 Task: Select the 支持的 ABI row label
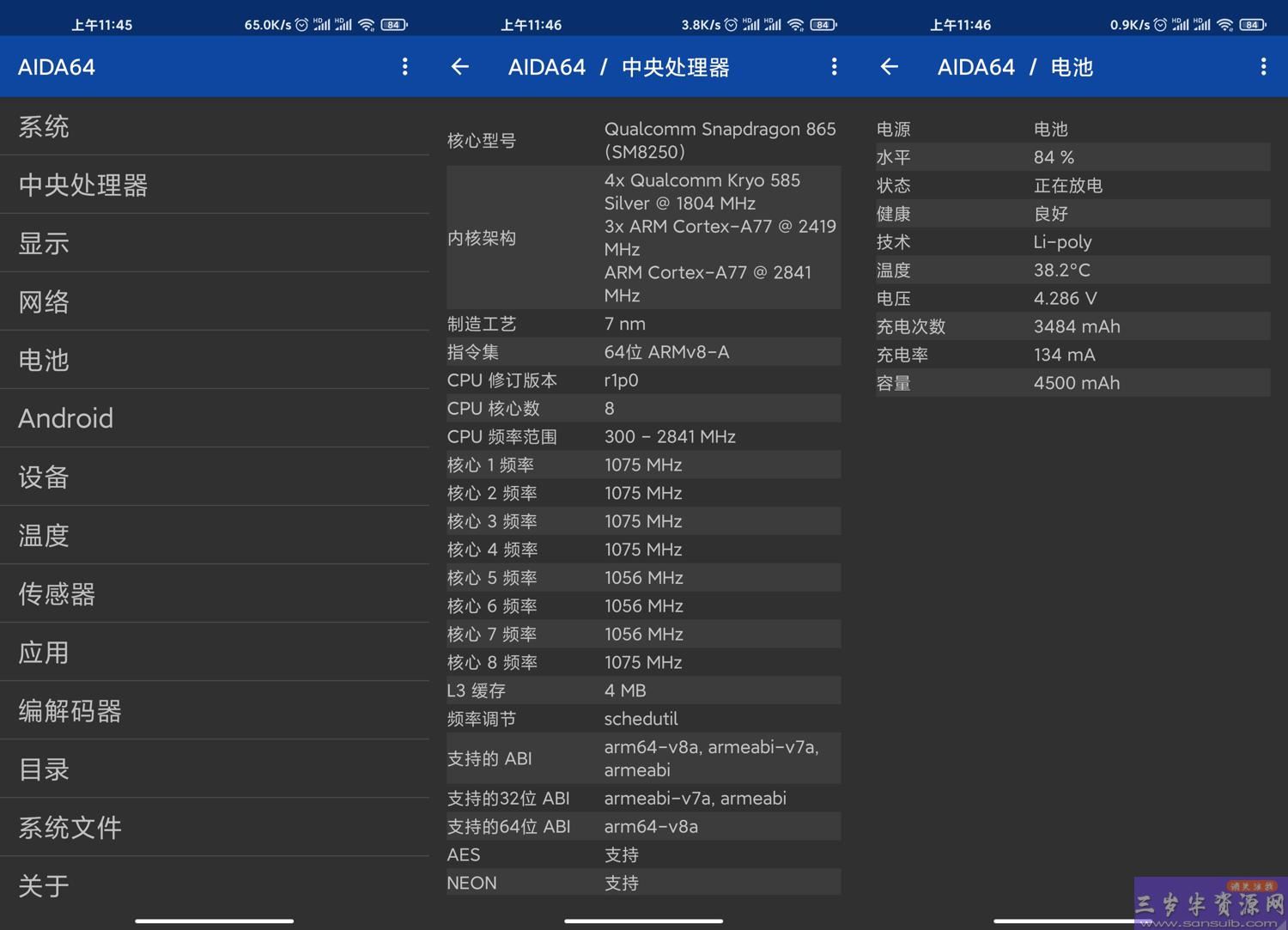pos(489,758)
